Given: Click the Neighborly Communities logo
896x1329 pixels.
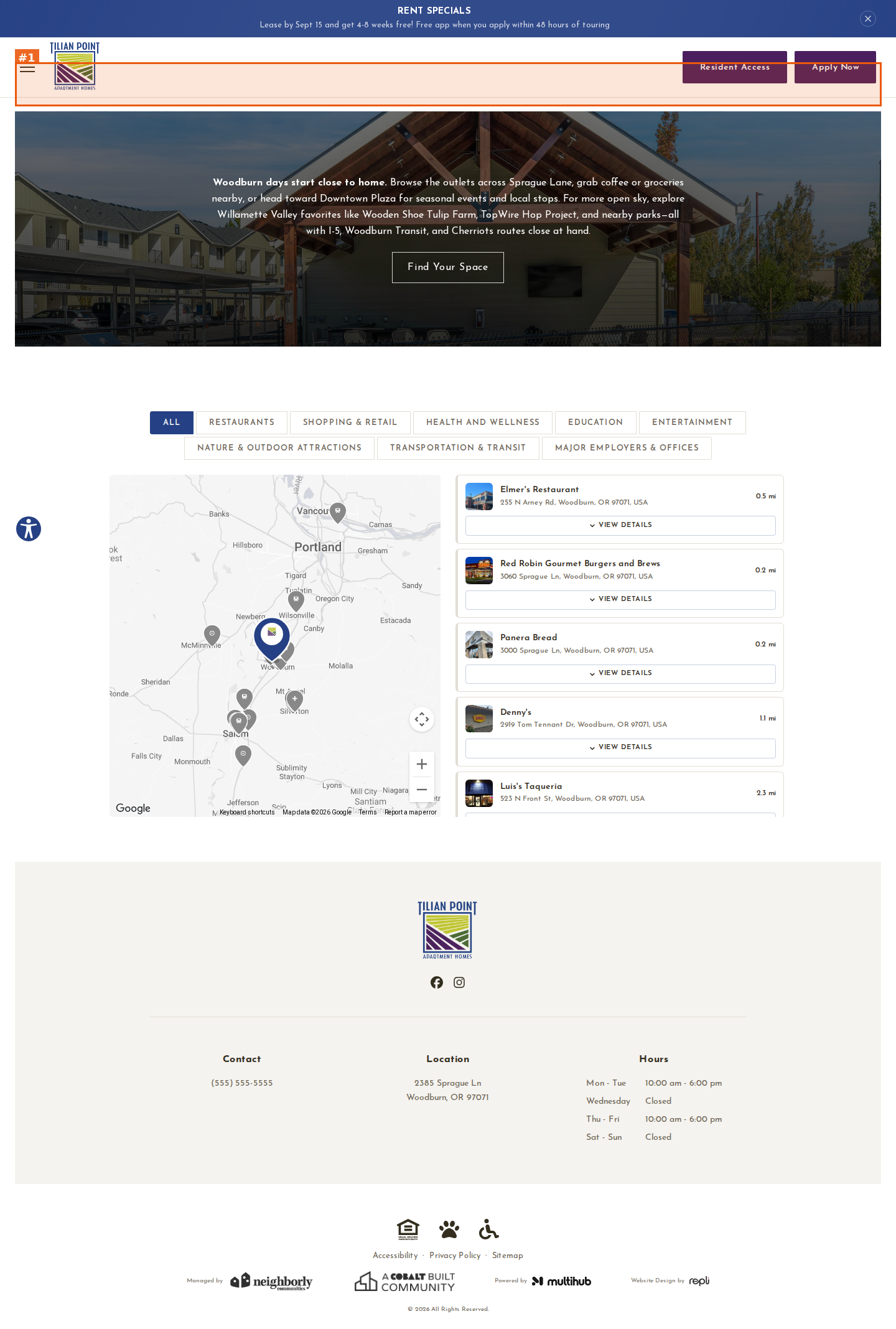Looking at the screenshot, I should (271, 1281).
